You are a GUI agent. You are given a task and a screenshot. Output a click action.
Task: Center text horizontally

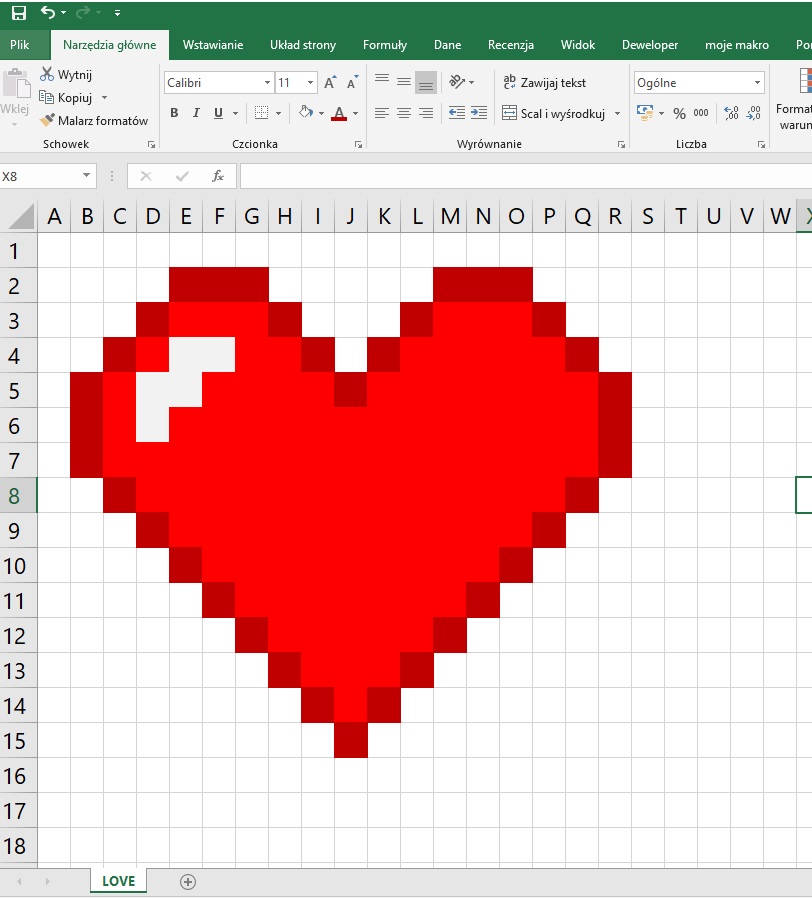coord(404,113)
